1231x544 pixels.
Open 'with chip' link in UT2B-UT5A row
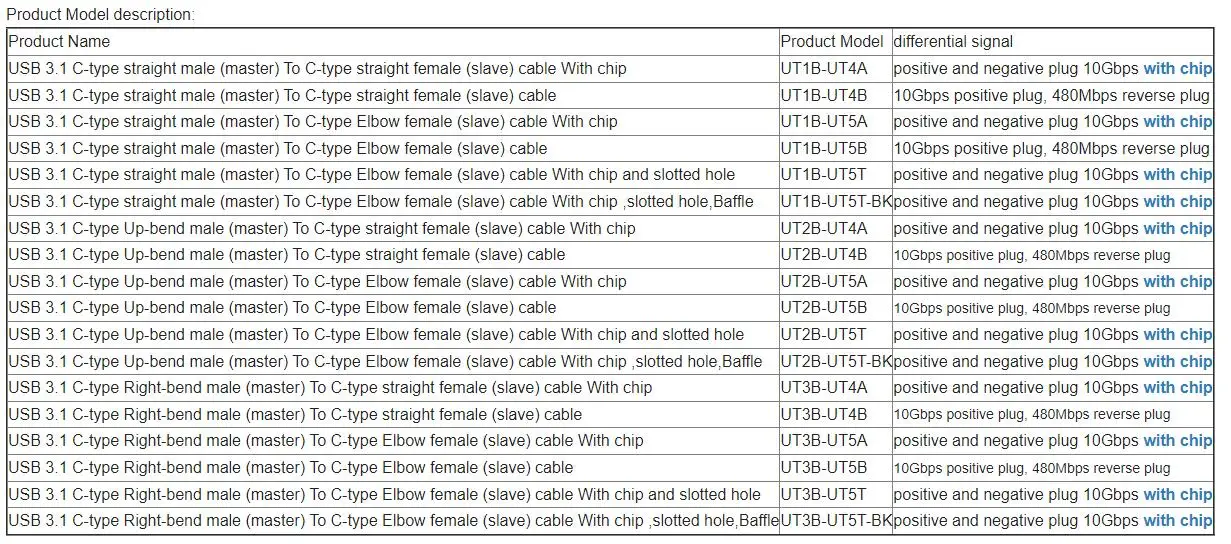point(1177,282)
